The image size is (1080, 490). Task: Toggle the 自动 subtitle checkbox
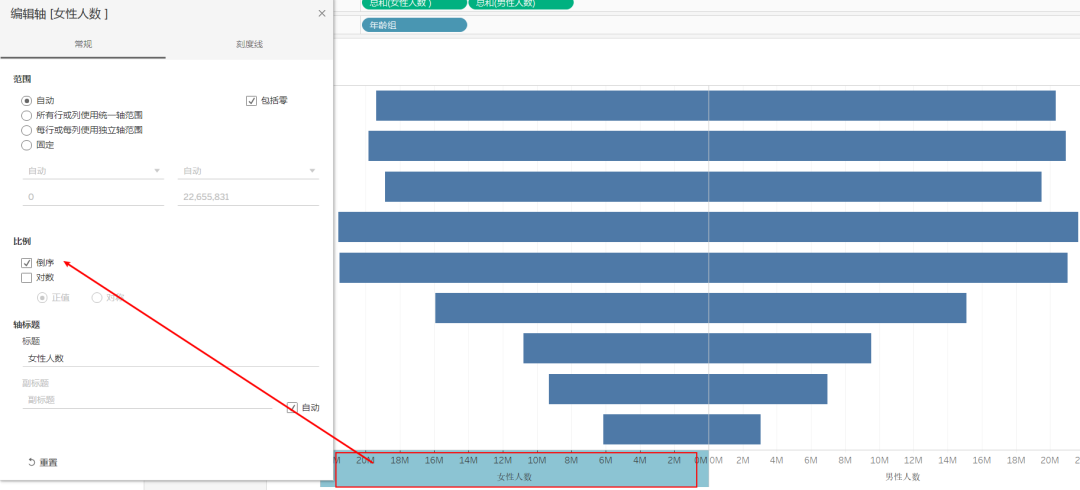[293, 407]
